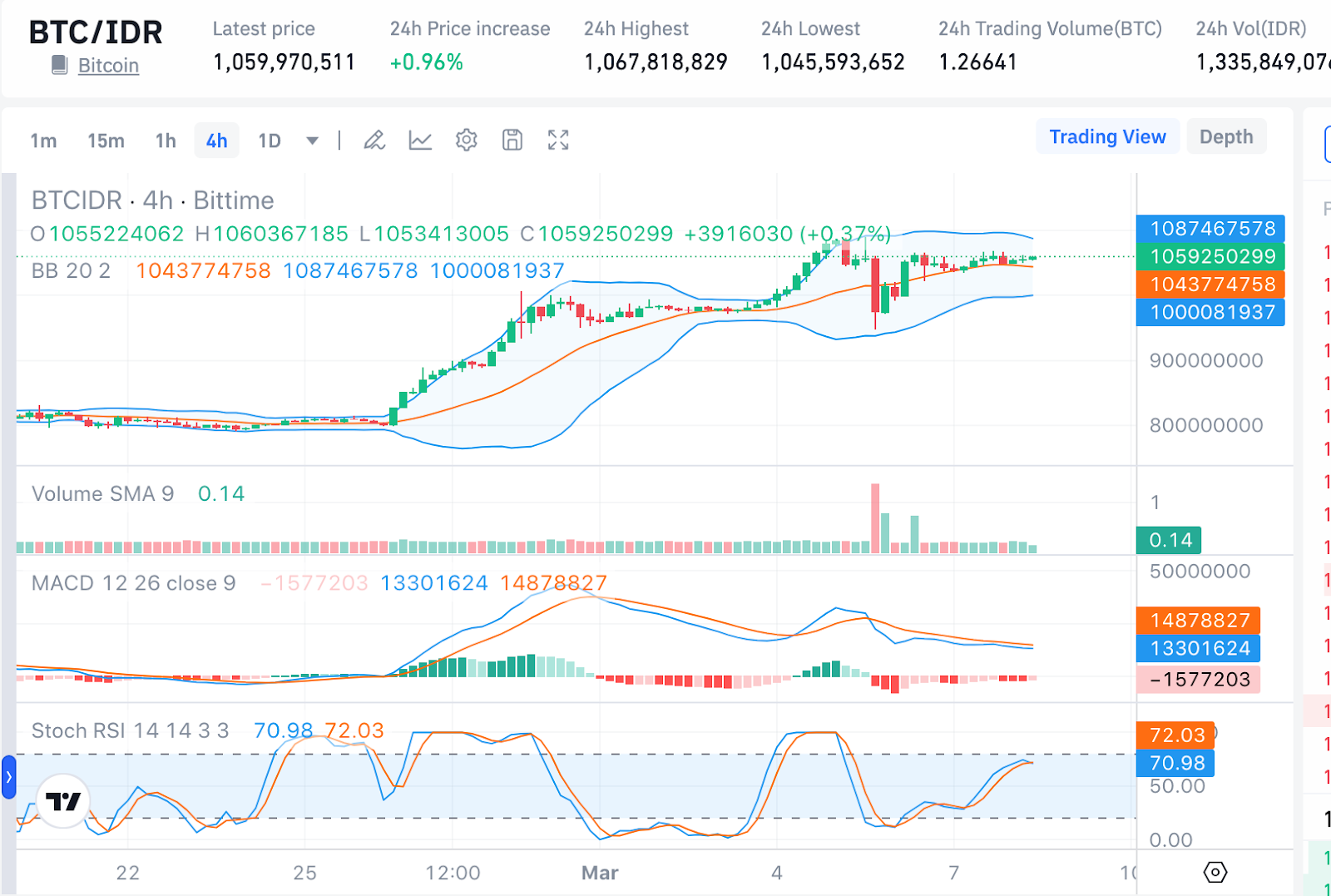The width and height of the screenshot is (1331, 896).
Task: Click the green 1059250299 current price label
Action: (x=1211, y=256)
